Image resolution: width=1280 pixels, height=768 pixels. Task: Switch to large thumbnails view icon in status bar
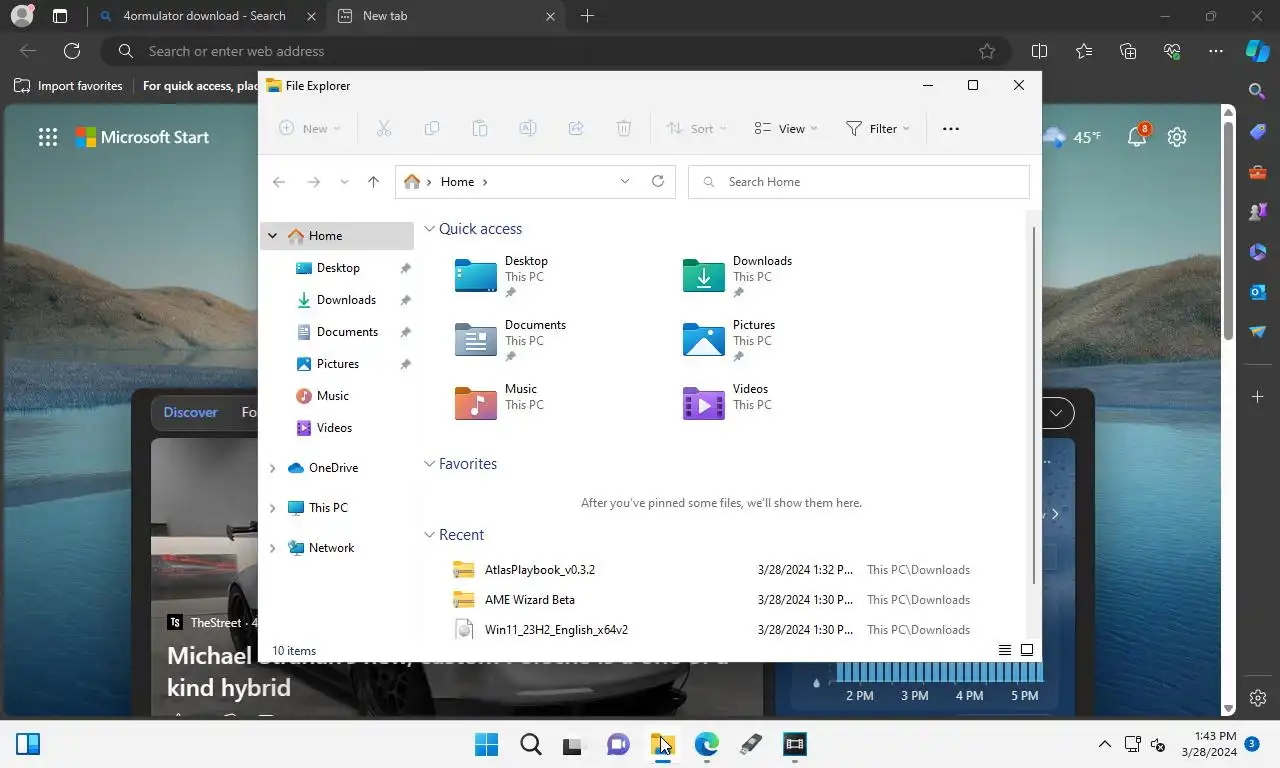tap(1027, 650)
